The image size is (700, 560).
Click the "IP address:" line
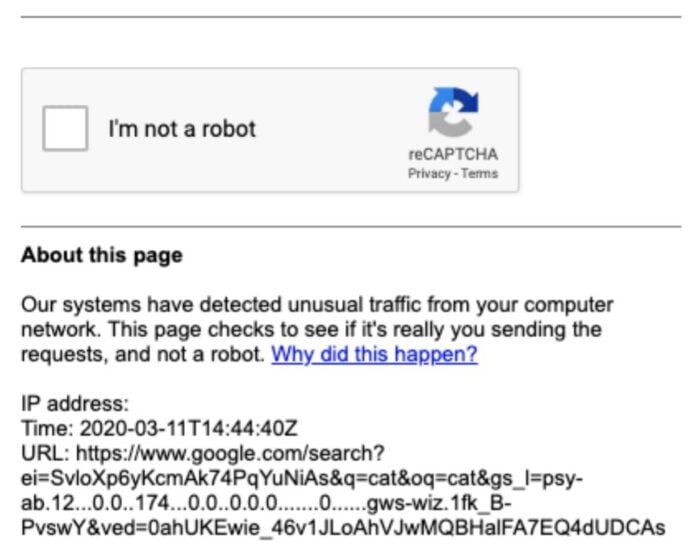click(x=75, y=405)
